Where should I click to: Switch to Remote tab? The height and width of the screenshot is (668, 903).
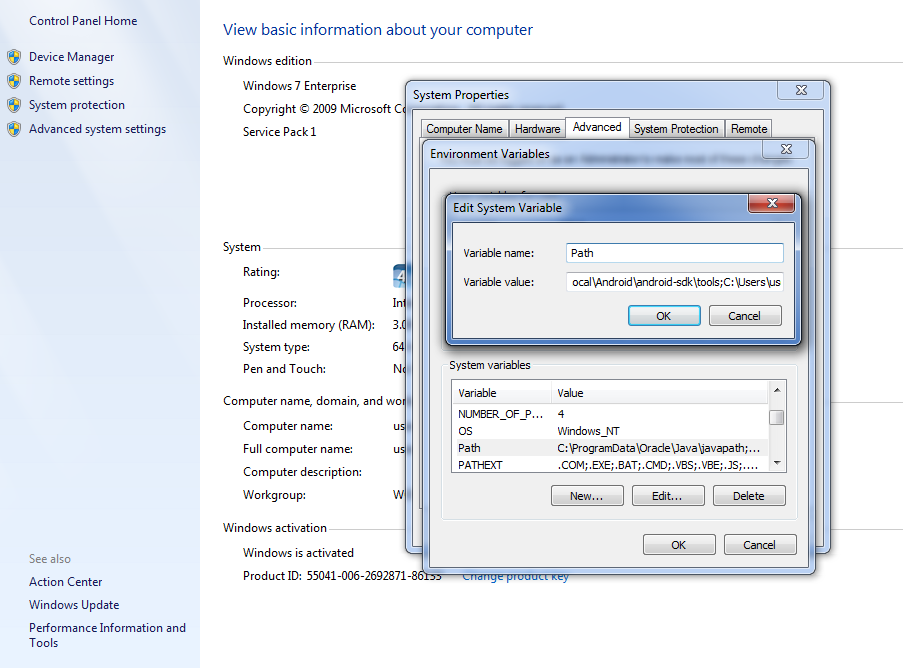click(749, 129)
